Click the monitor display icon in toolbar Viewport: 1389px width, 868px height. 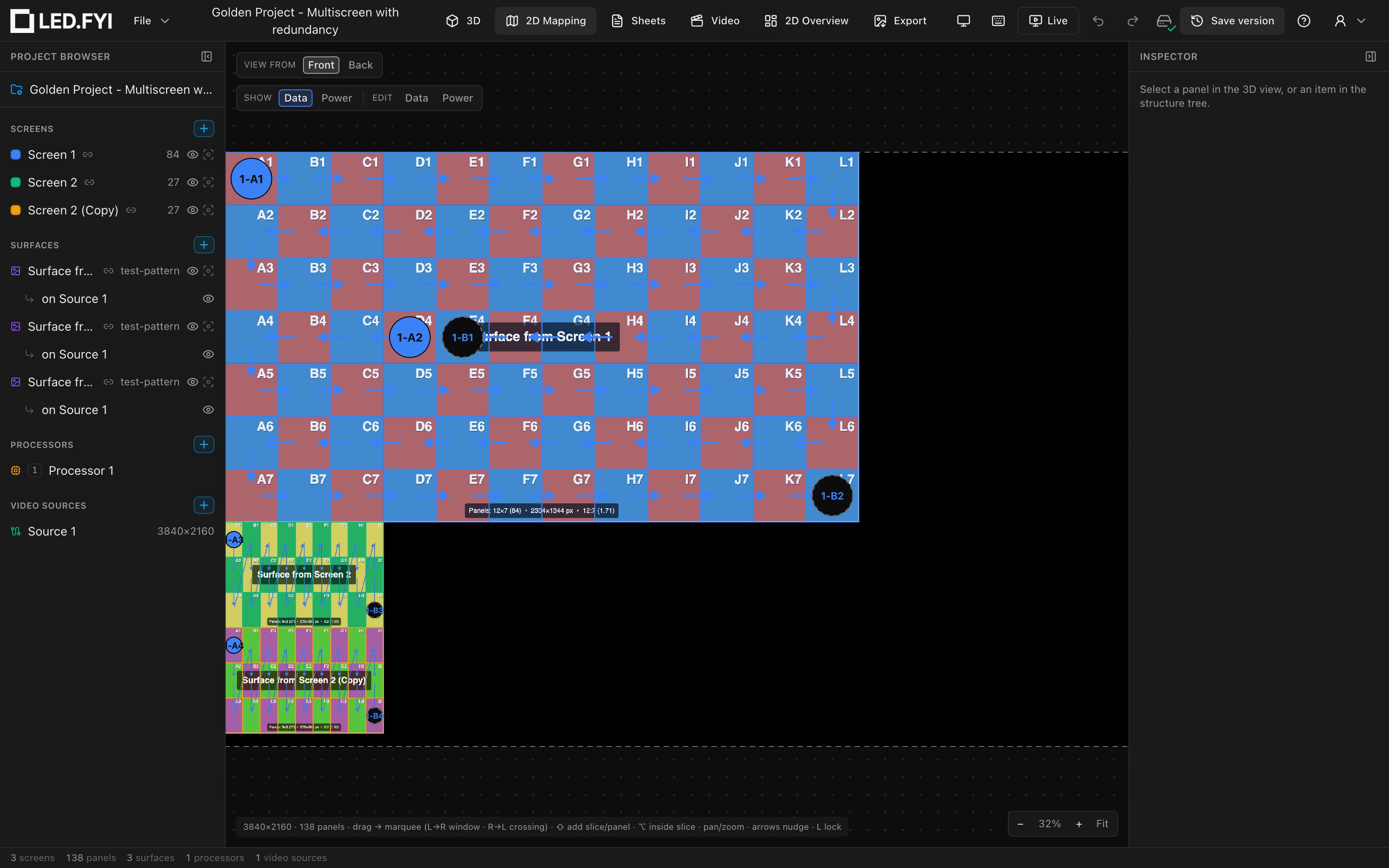point(964,21)
